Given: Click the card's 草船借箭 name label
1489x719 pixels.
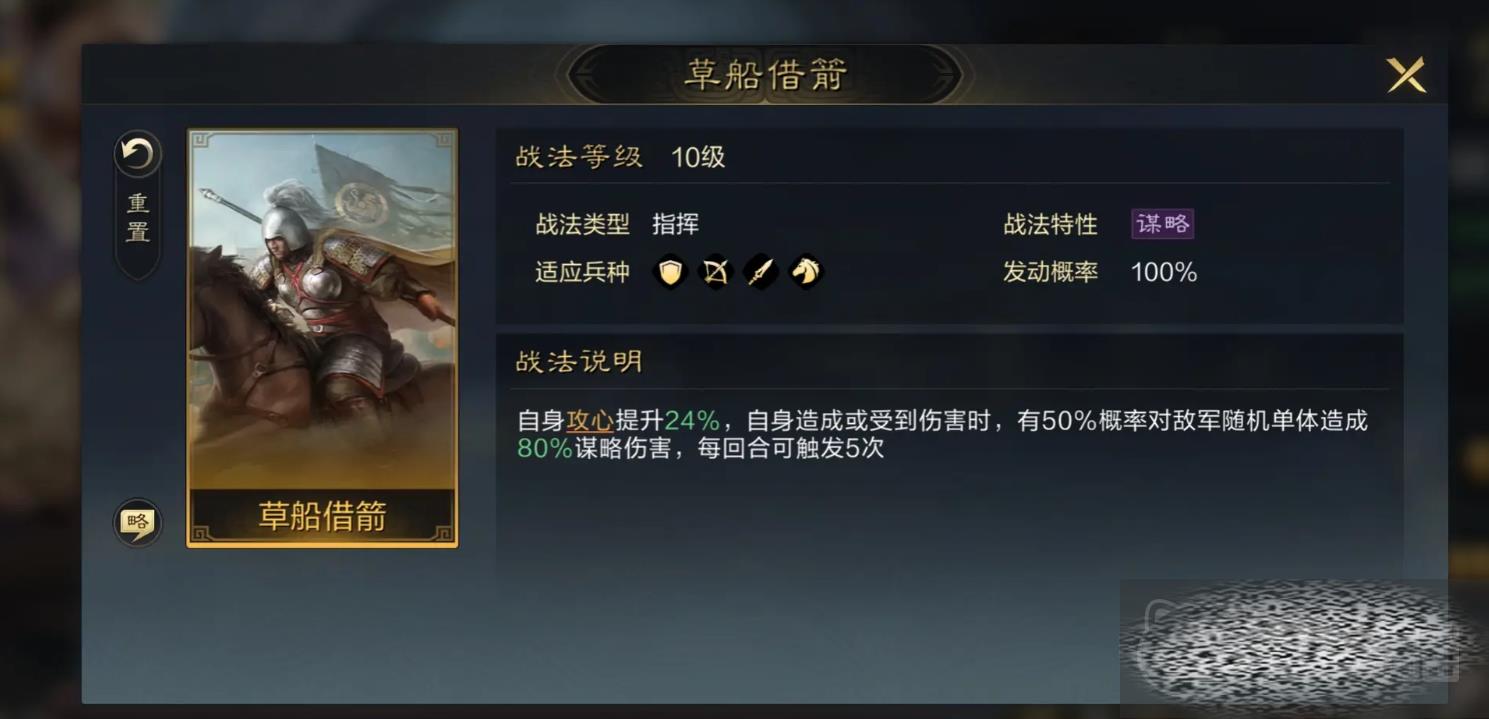Looking at the screenshot, I should tap(322, 516).
